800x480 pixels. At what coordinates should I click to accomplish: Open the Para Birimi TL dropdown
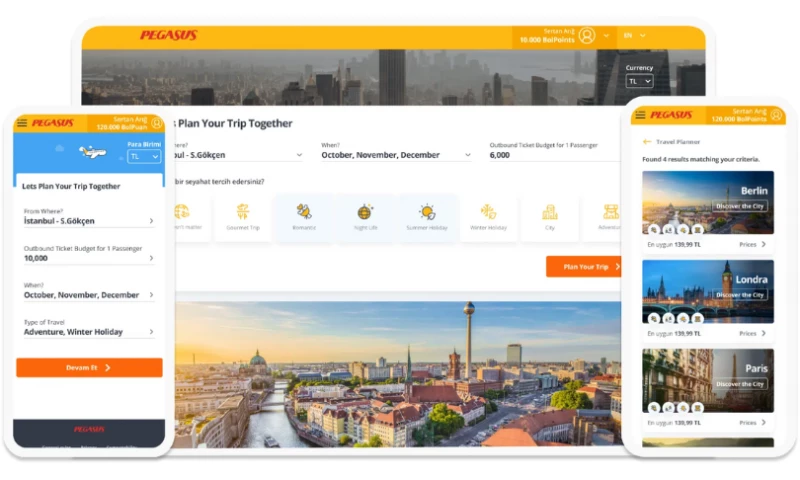tap(144, 157)
